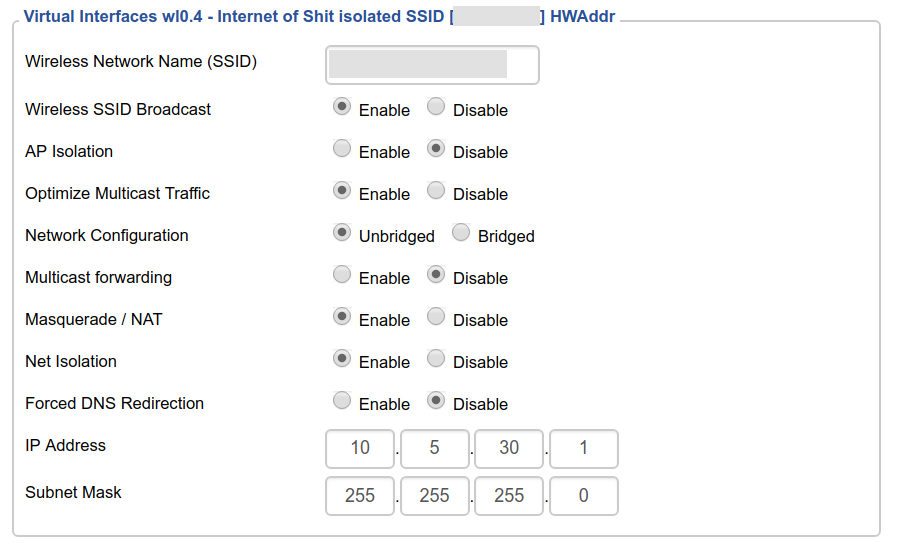Disable Net Isolation option
This screenshot has width=898, height=549.
(436, 359)
